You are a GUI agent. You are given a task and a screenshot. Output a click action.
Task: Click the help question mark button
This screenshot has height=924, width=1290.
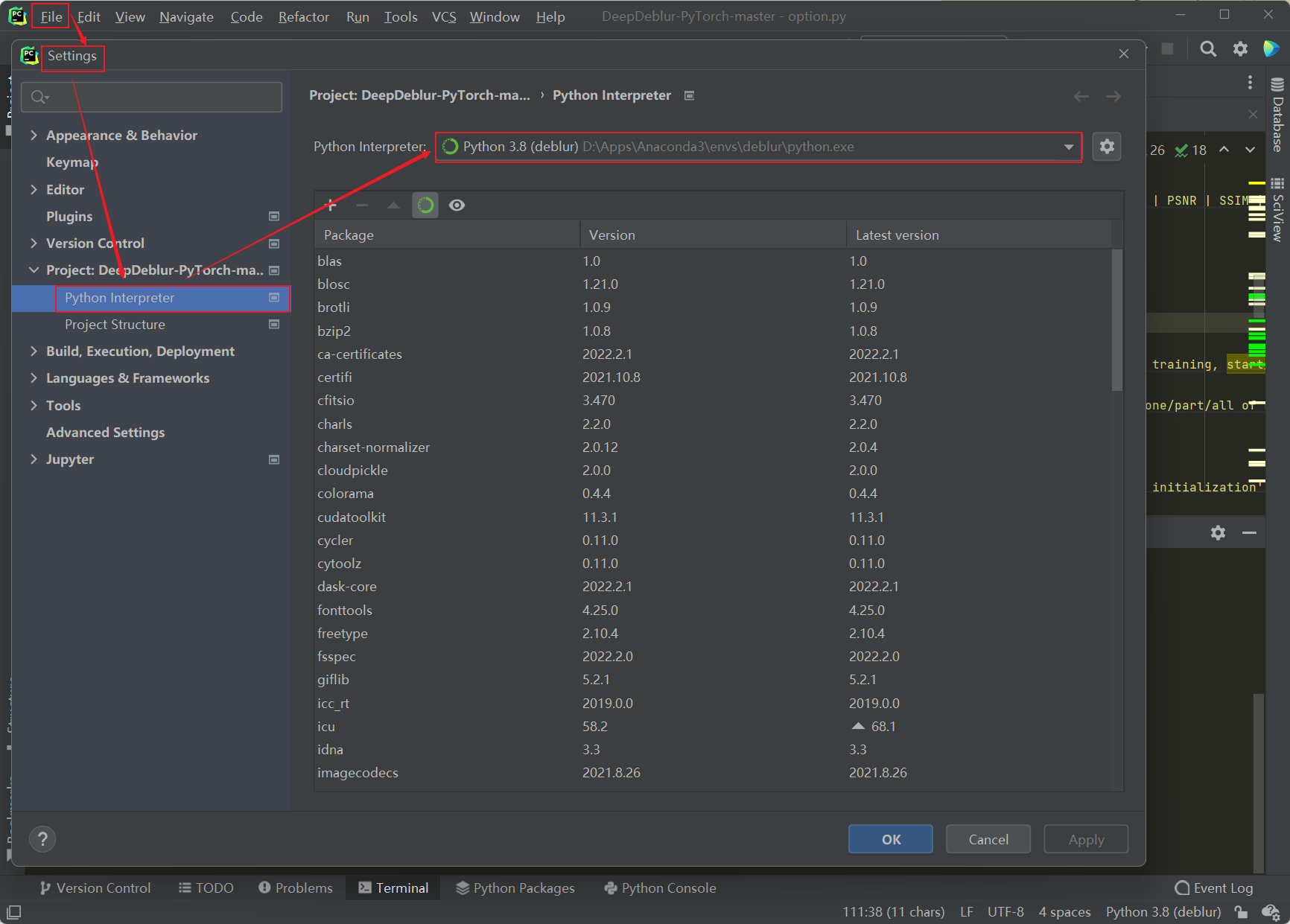[42, 839]
